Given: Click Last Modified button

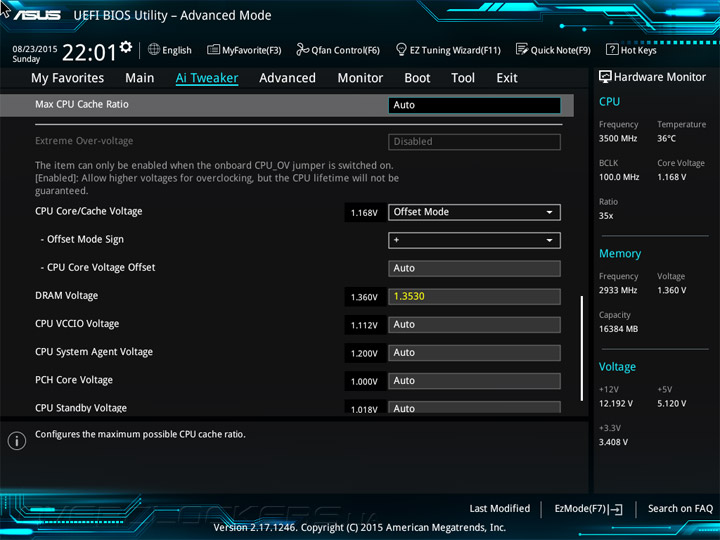Looking at the screenshot, I should [x=500, y=509].
